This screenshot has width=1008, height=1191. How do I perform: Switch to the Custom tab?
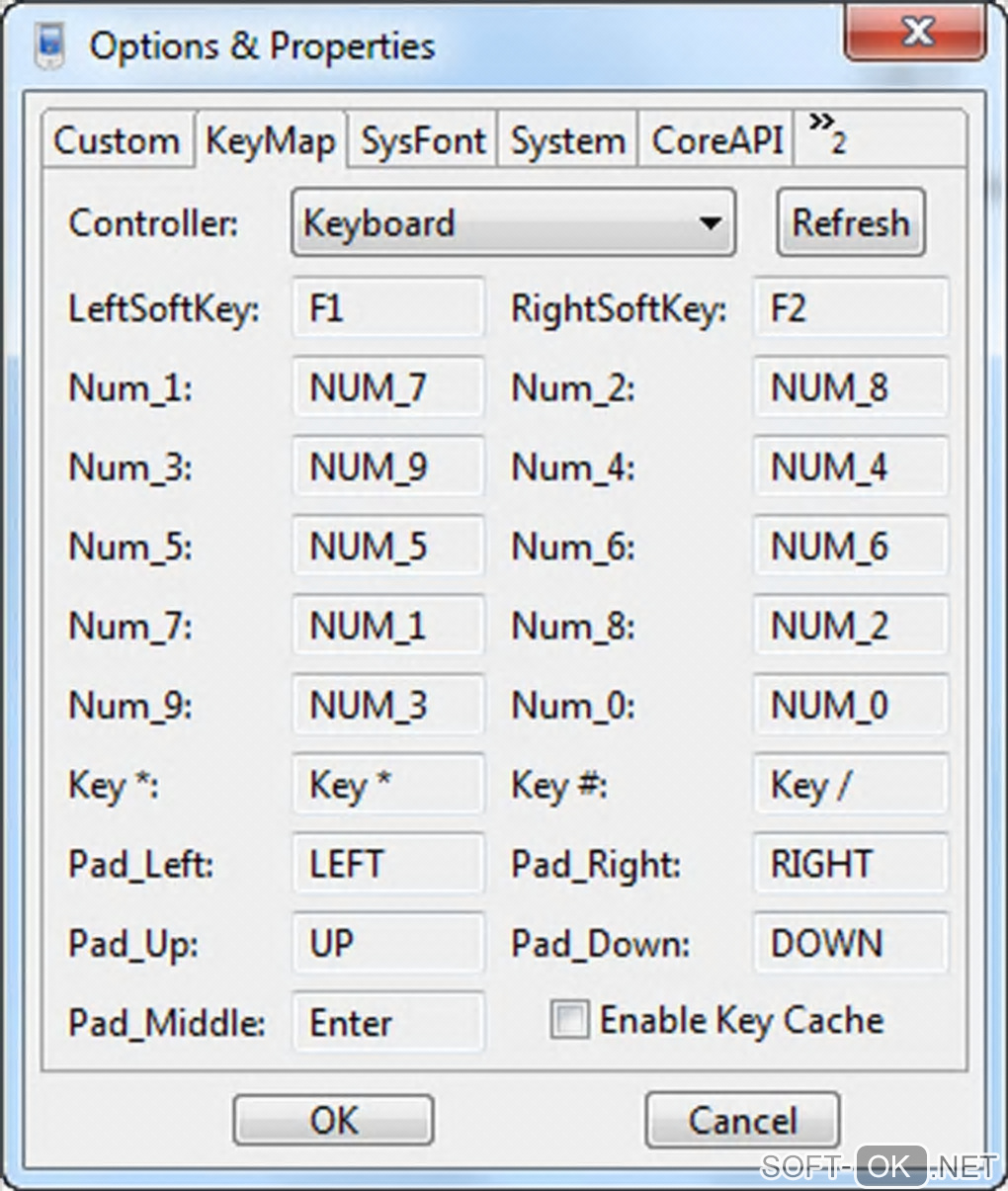click(117, 141)
